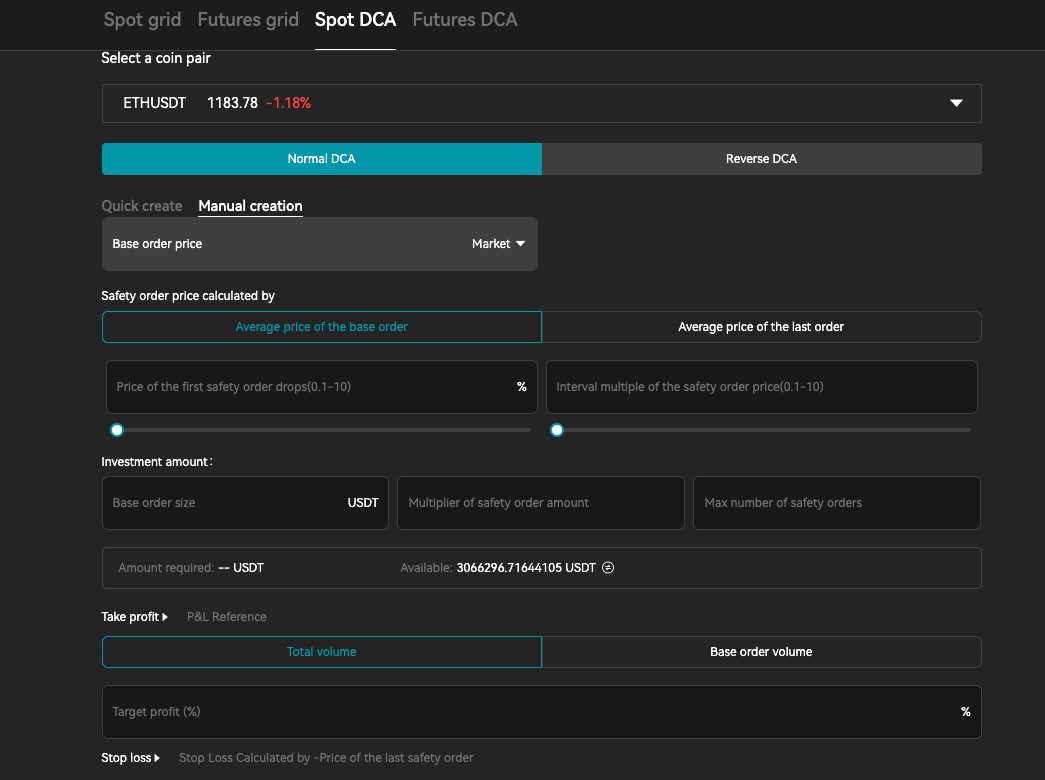The height and width of the screenshot is (780, 1045).
Task: Click the transfer icon beside available USDT
Action: point(608,568)
